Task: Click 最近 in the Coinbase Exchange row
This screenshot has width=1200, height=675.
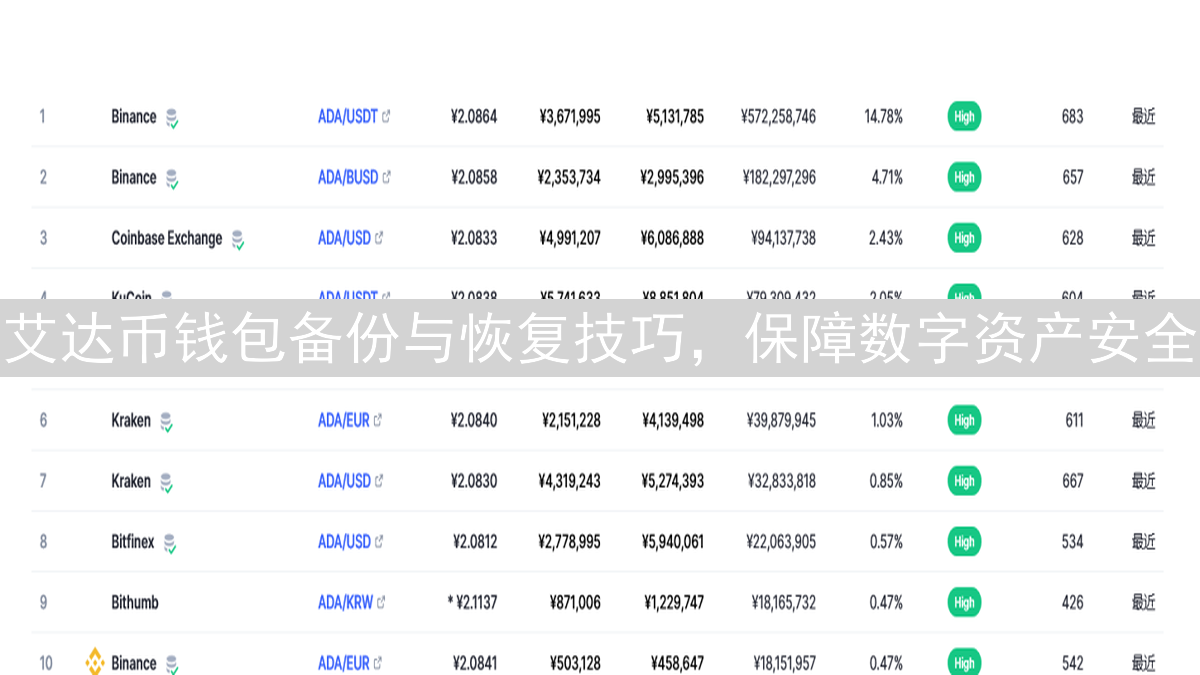Action: coord(1143,238)
